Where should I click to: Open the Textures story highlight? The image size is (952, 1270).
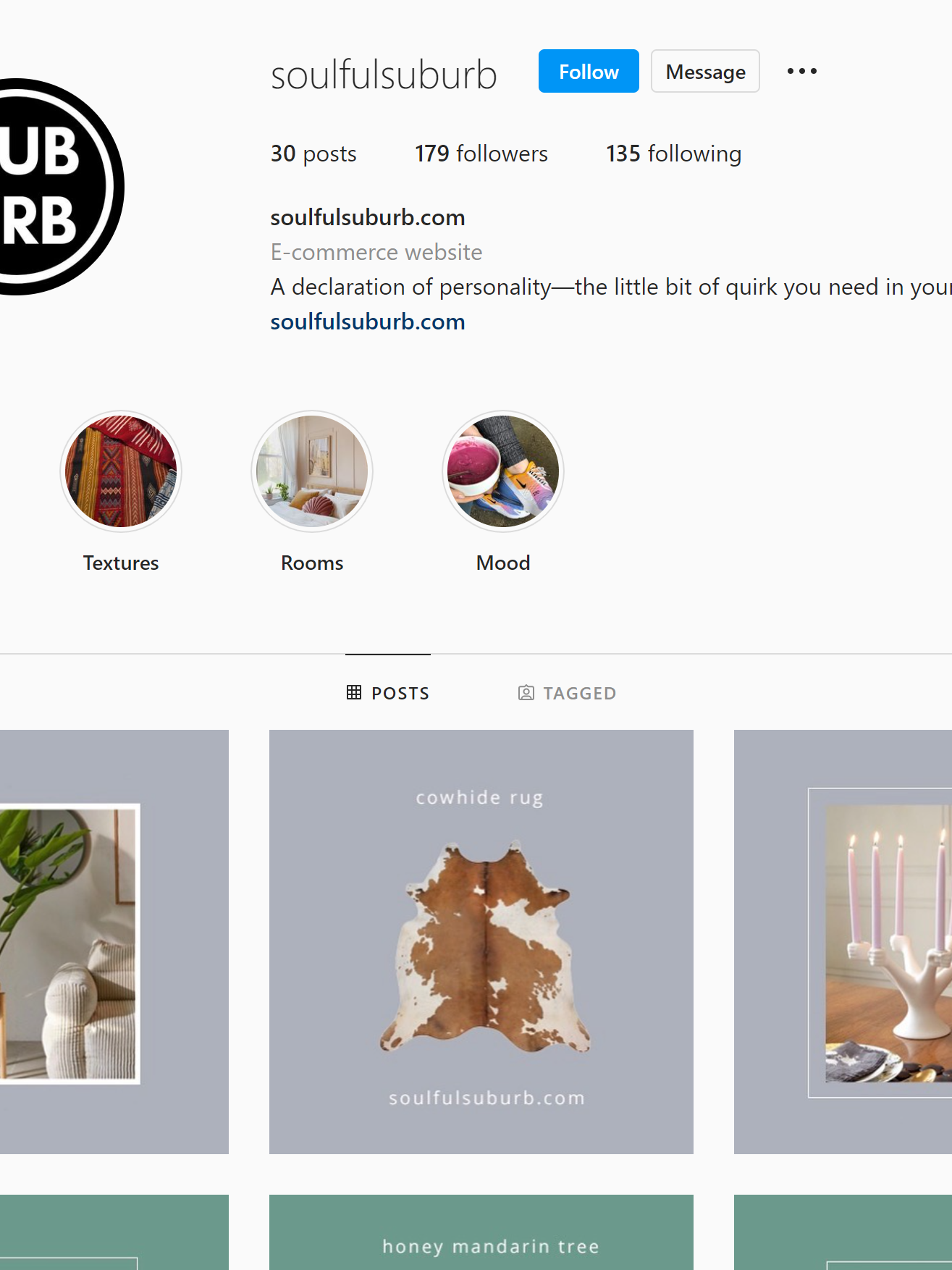coord(121,471)
